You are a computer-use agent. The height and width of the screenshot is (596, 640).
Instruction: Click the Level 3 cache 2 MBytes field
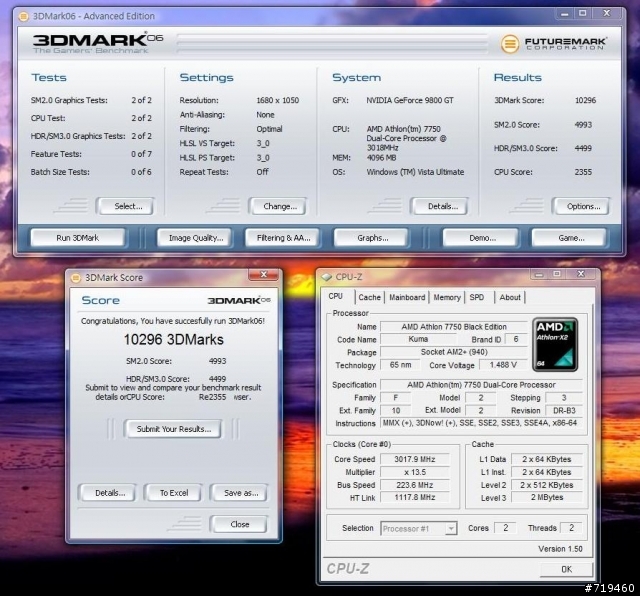coord(547,497)
